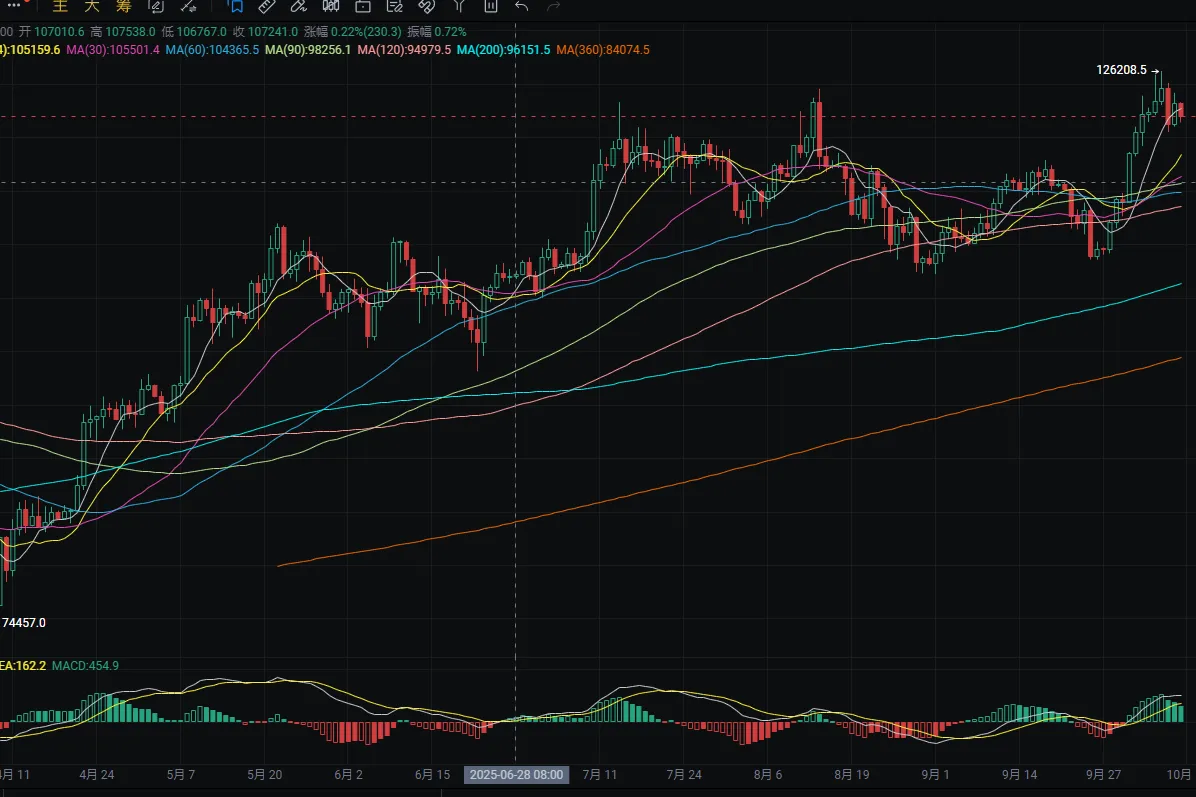Open the three-dots more options menu

(x=12, y=6)
